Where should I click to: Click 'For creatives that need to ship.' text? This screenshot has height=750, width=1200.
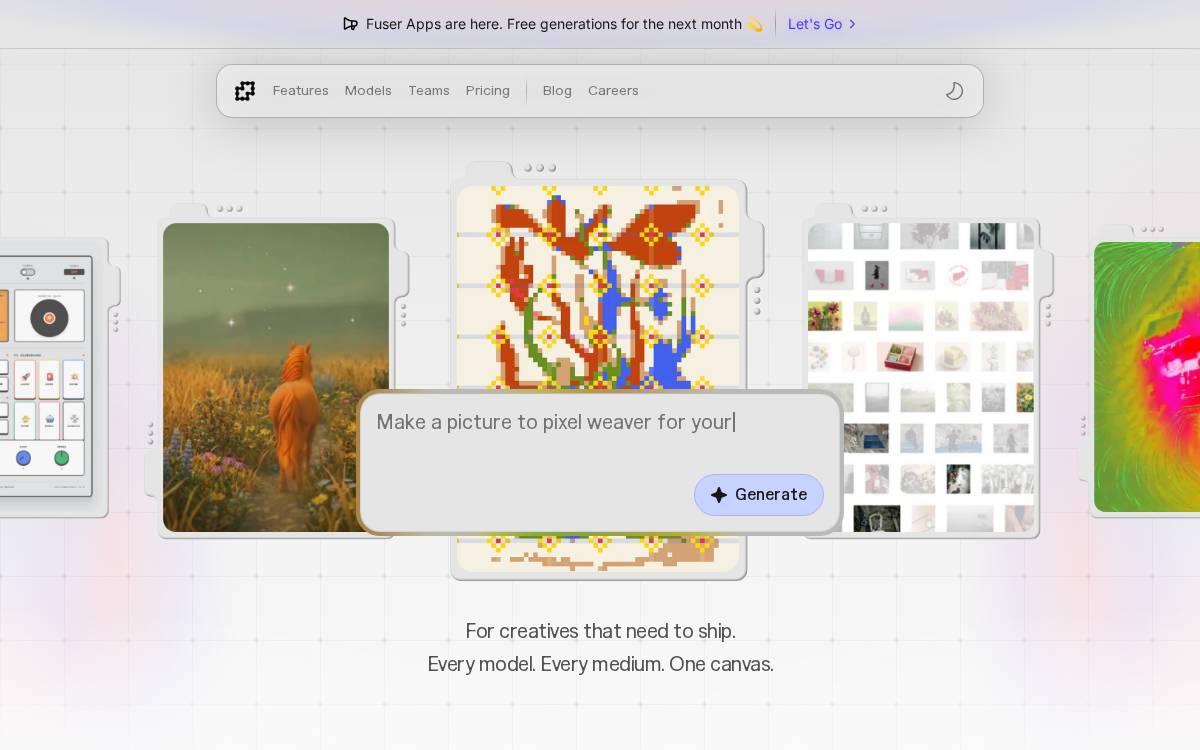[600, 631]
